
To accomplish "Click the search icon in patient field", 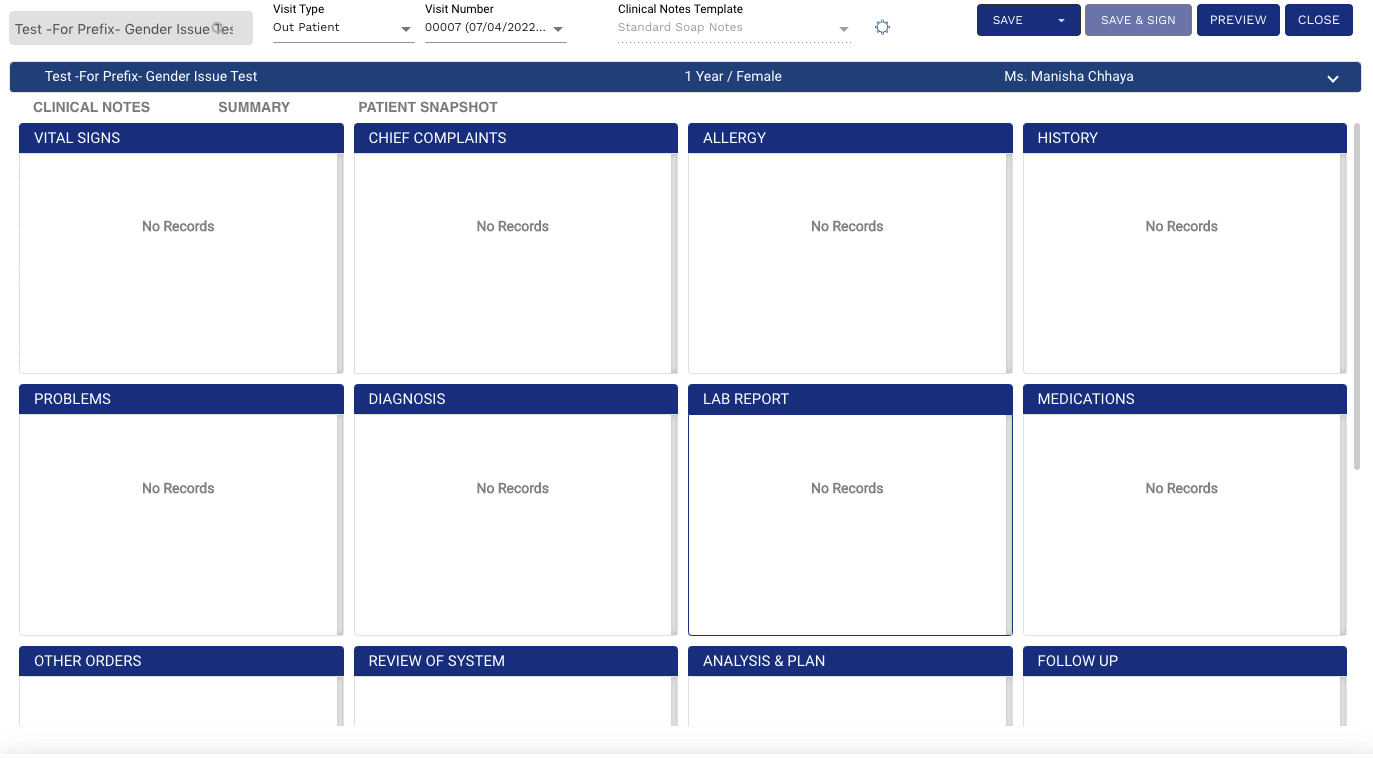I will 219,28.
